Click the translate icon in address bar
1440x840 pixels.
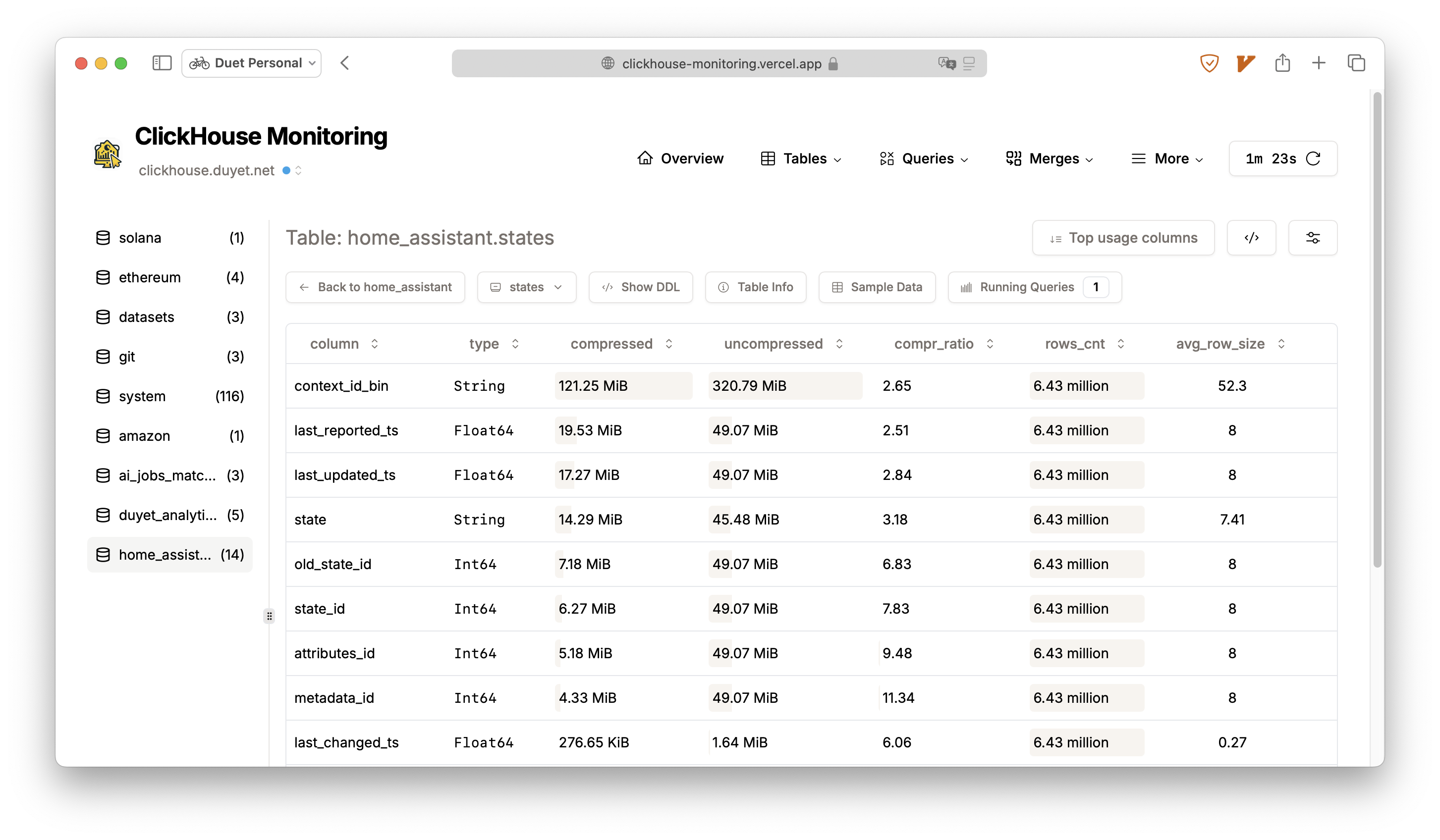pyautogui.click(x=946, y=63)
